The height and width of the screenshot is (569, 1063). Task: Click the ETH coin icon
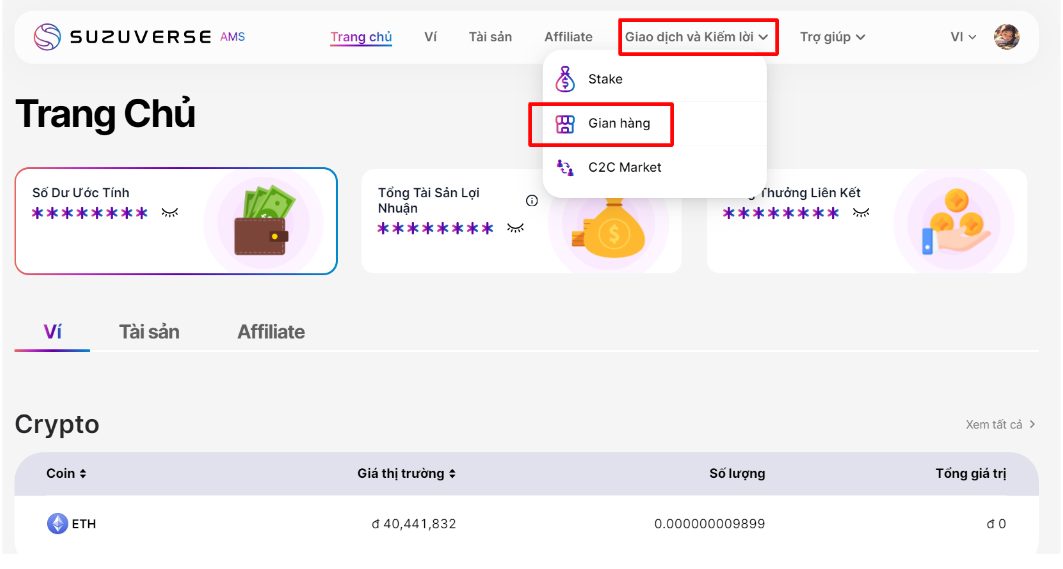(x=58, y=524)
